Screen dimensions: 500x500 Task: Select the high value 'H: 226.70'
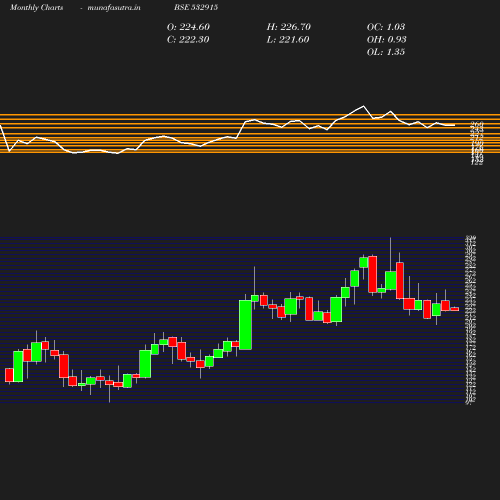(x=289, y=27)
